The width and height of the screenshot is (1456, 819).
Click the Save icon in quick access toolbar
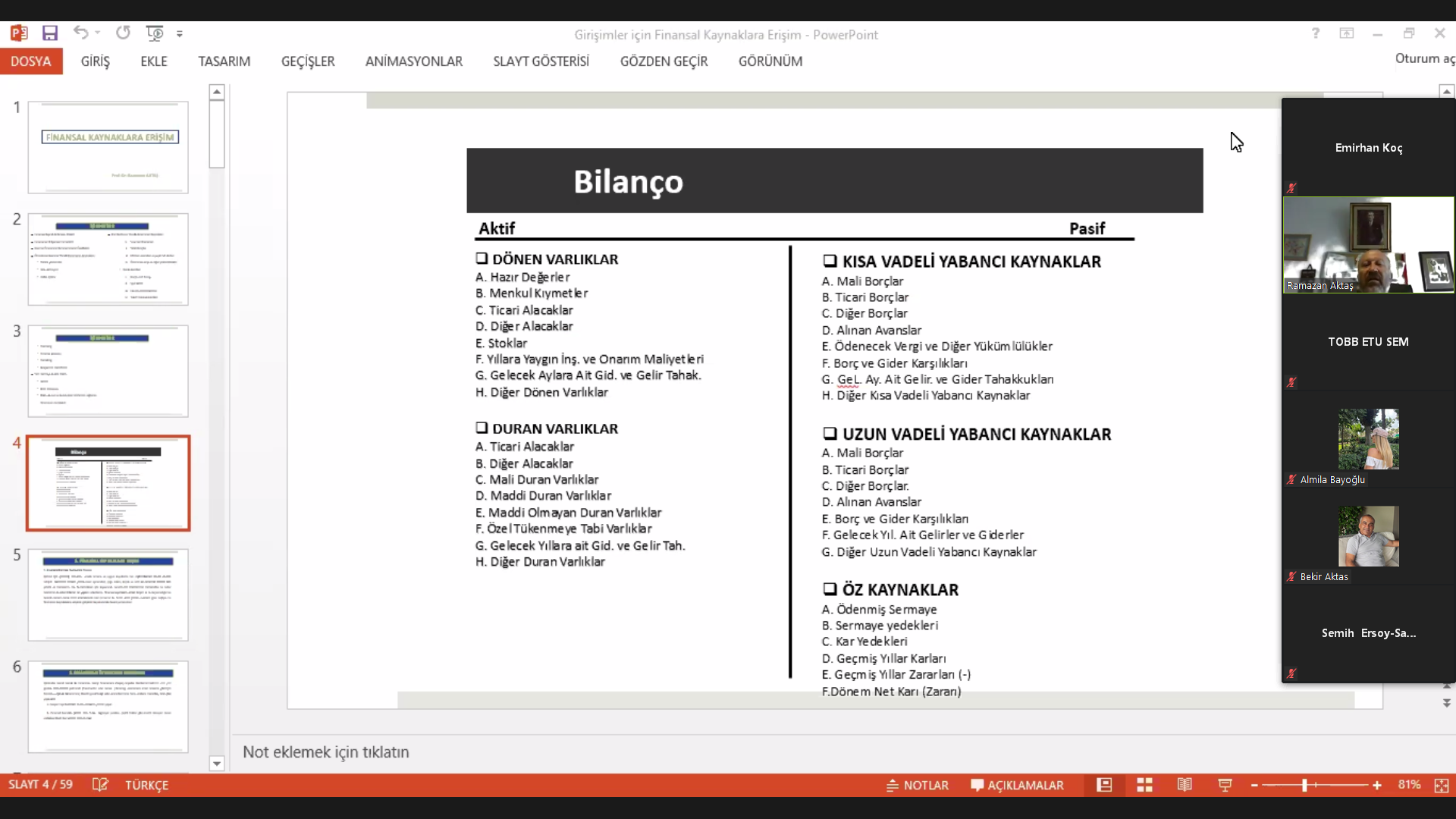click(50, 33)
